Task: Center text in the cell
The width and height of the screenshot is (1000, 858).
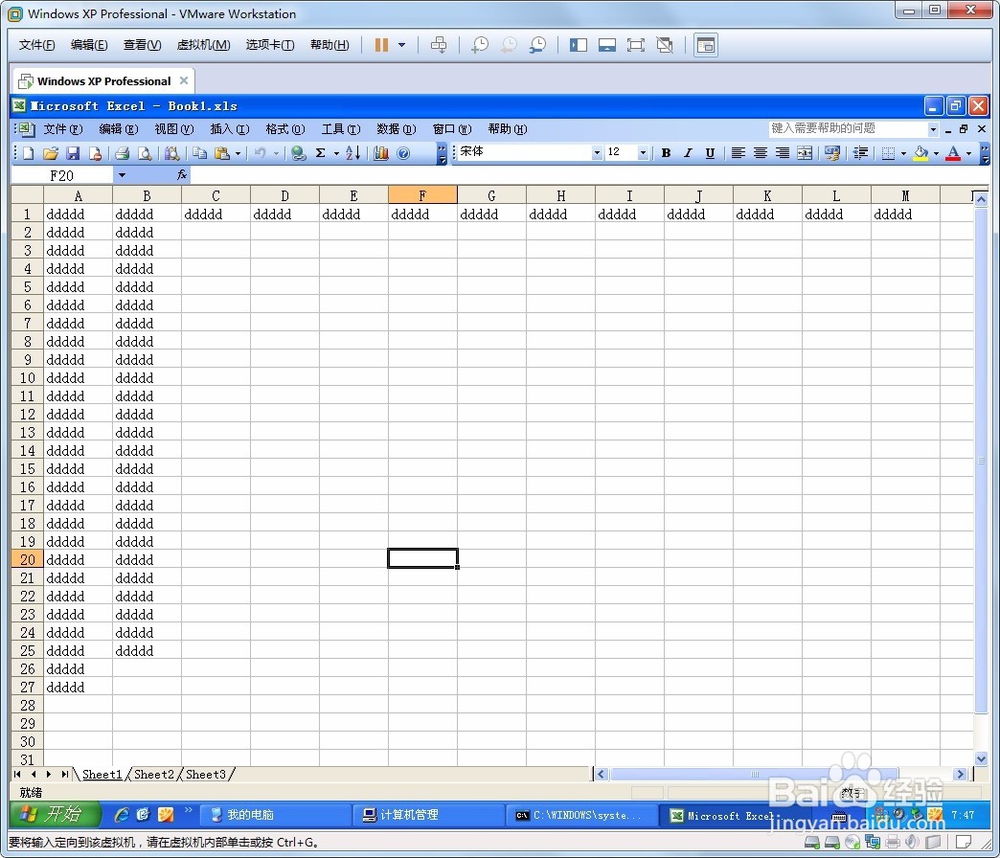Action: coord(760,153)
